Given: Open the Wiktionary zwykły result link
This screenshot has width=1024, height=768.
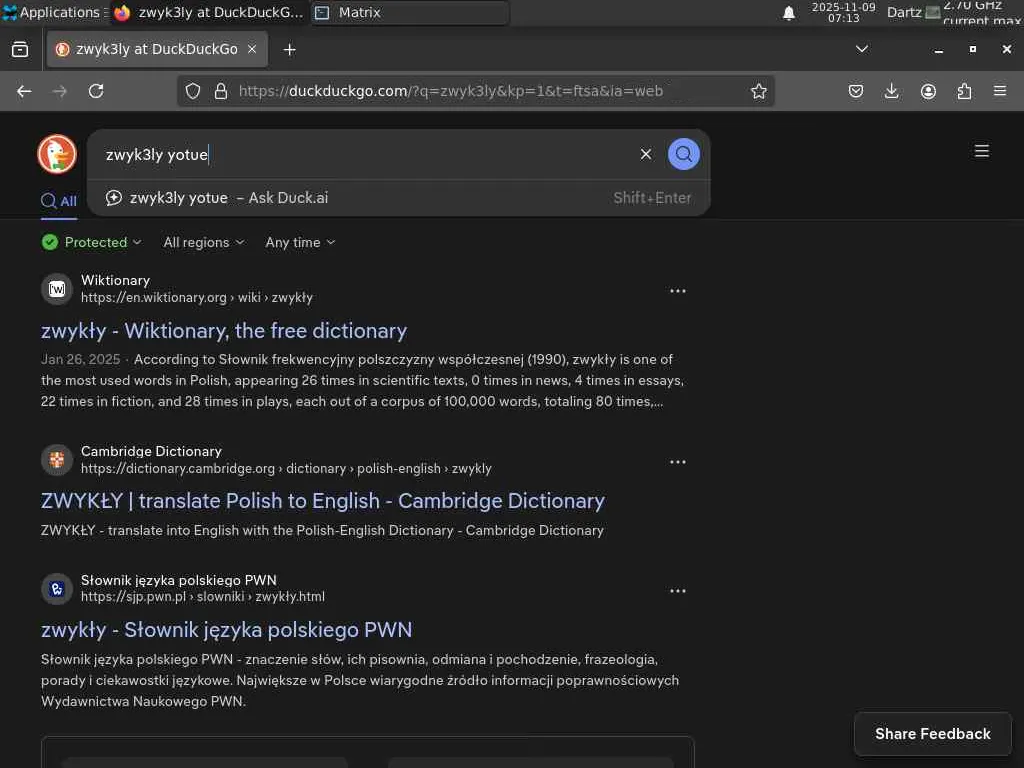Looking at the screenshot, I should pyautogui.click(x=224, y=330).
